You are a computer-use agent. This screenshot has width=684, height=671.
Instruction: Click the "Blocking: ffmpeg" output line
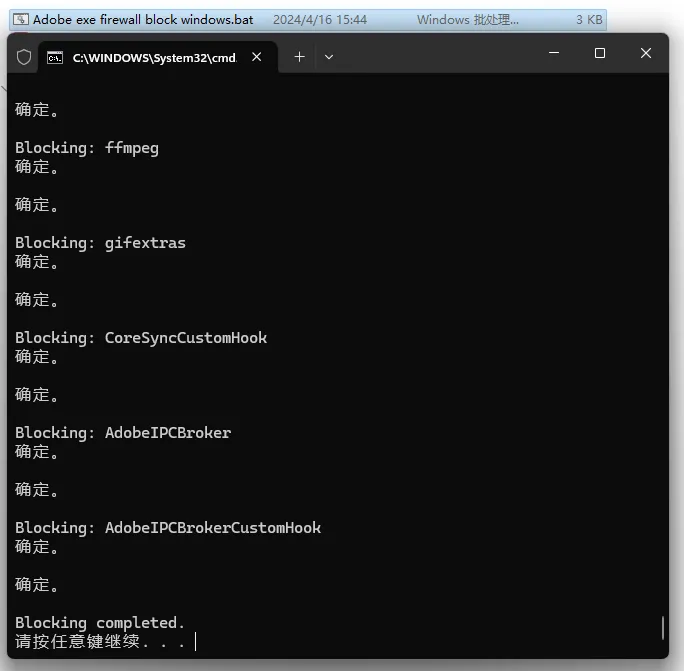87,148
